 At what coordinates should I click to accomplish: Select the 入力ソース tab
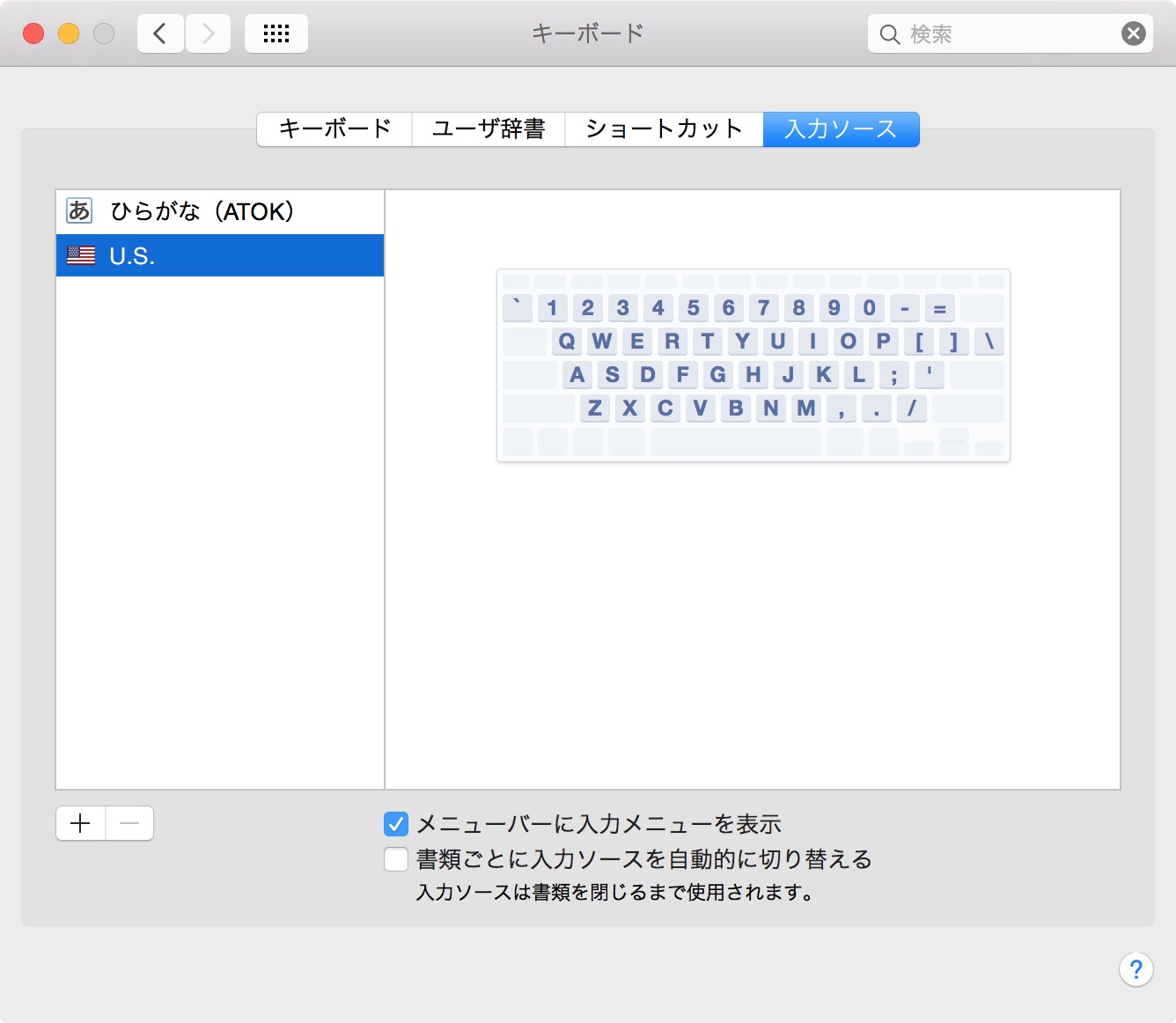841,129
